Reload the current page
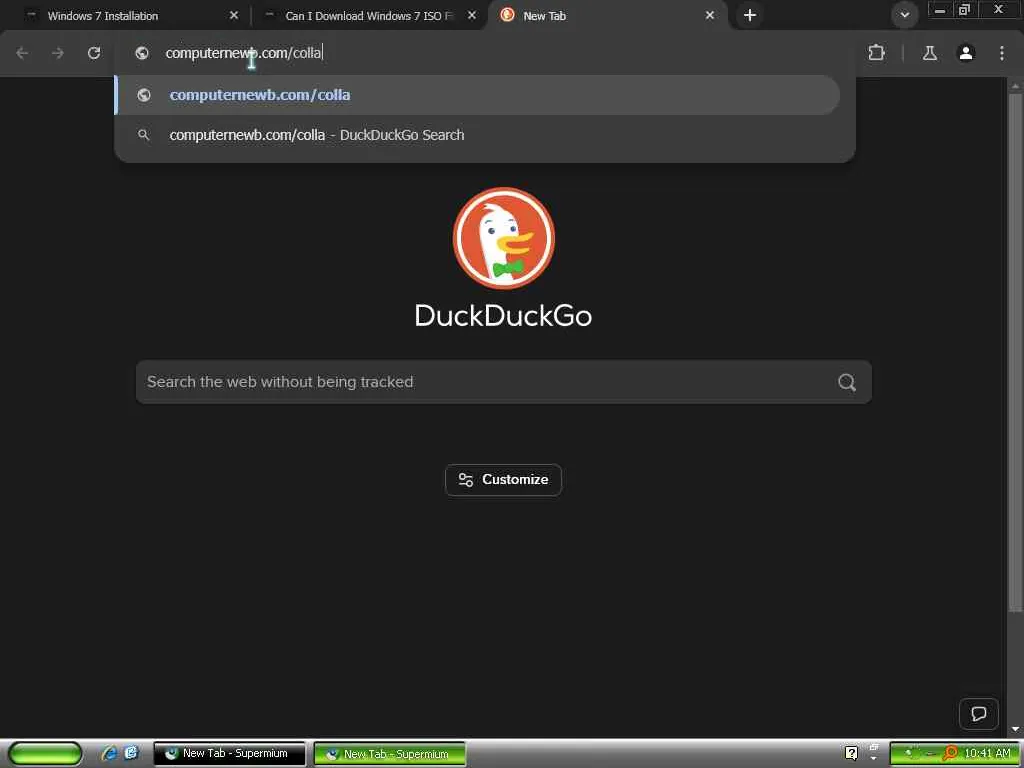The height and width of the screenshot is (768, 1024). click(x=94, y=53)
